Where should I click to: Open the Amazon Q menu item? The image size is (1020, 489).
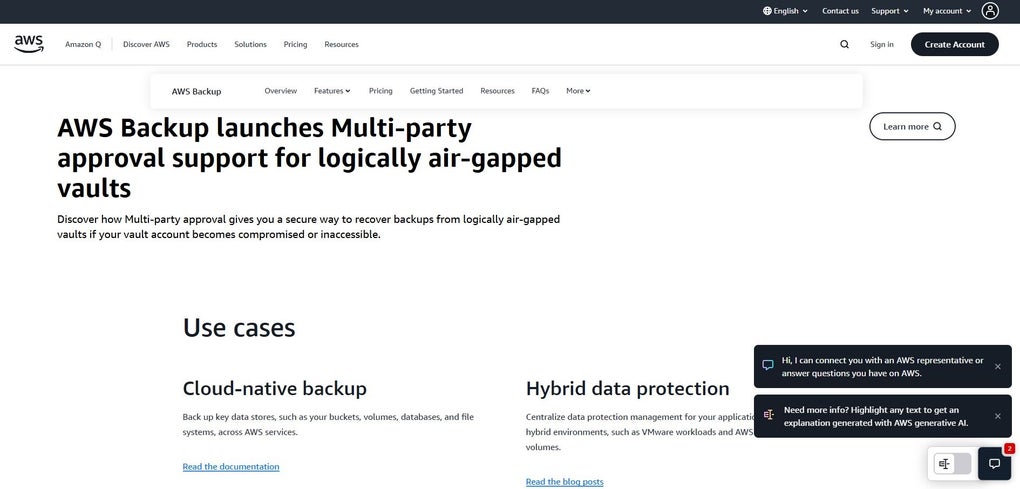pyautogui.click(x=83, y=44)
